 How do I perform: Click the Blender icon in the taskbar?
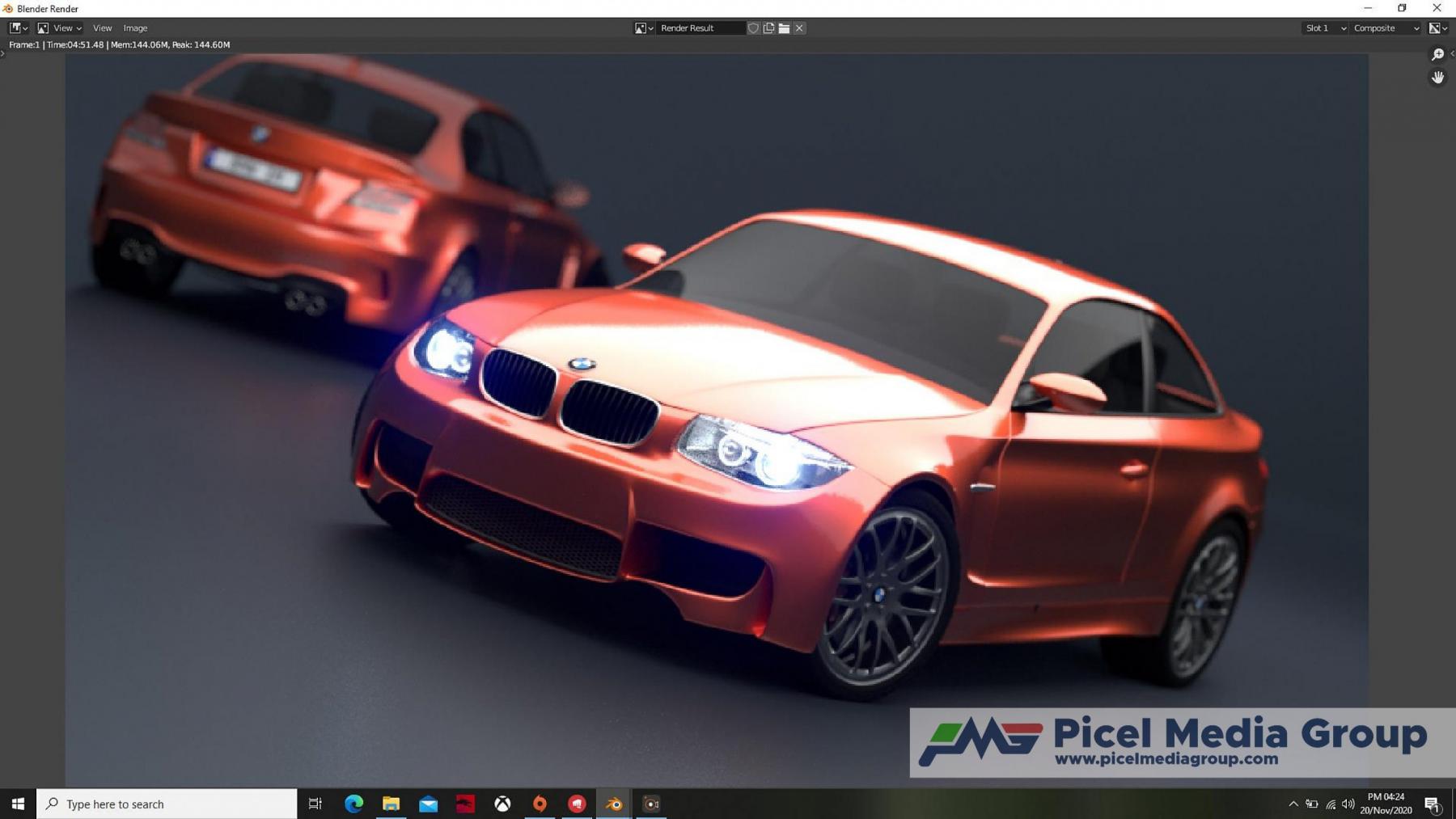pos(614,804)
